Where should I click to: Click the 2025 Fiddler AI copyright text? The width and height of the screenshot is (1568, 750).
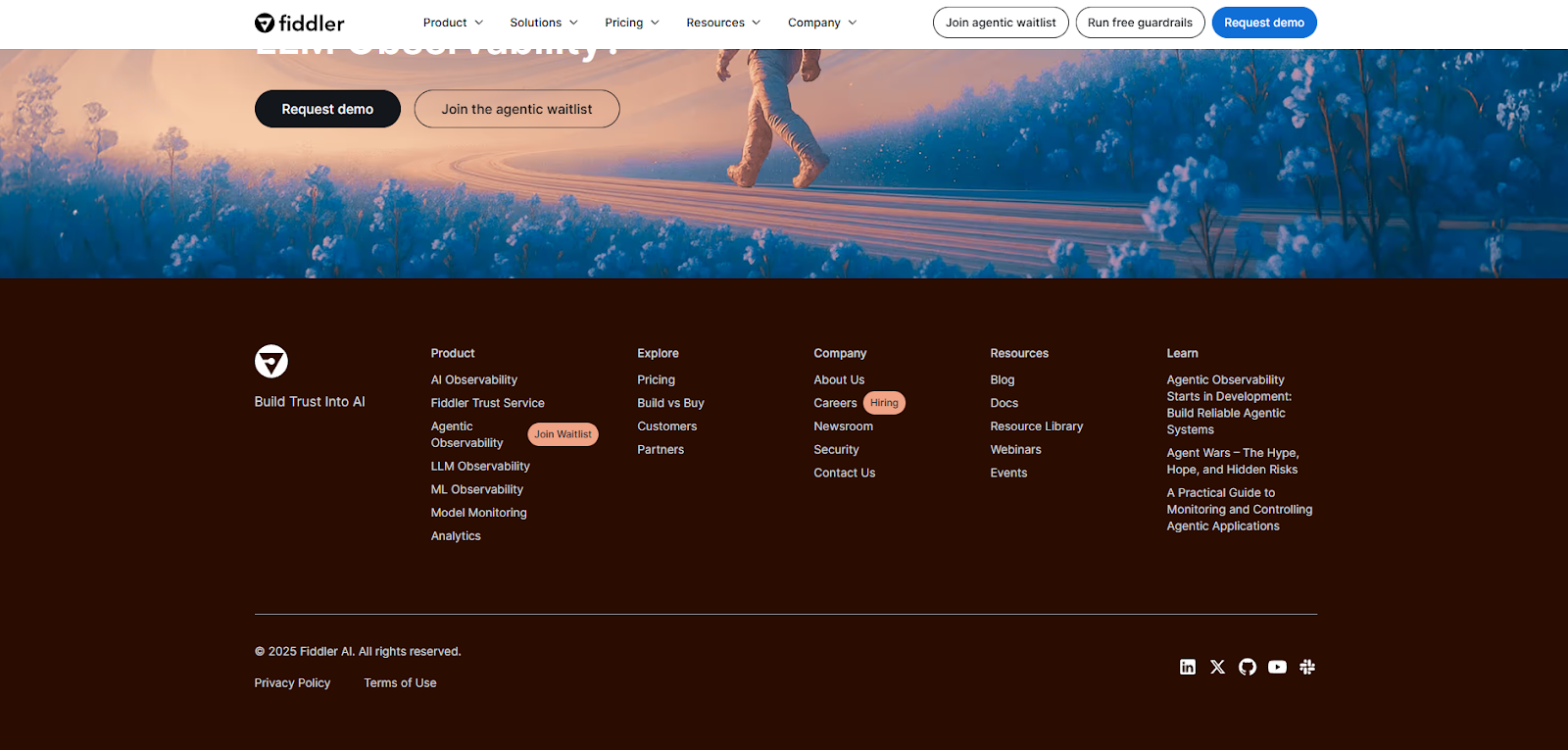point(358,652)
